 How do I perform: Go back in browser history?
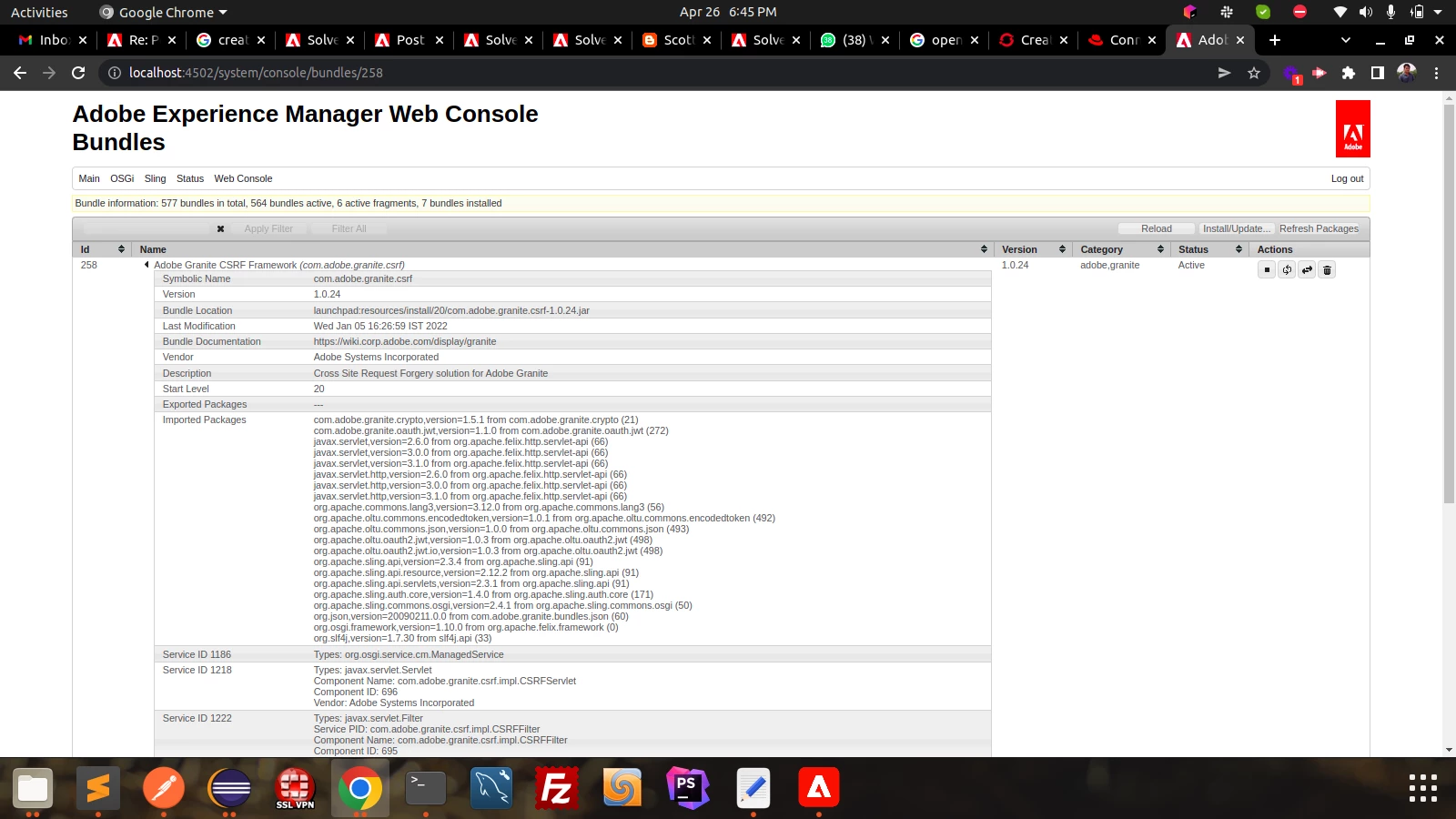pos(20,73)
